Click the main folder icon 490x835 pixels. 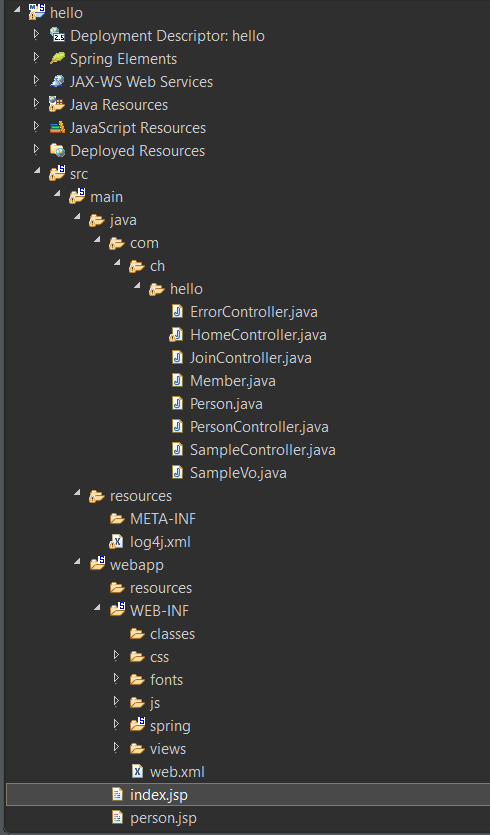click(77, 196)
